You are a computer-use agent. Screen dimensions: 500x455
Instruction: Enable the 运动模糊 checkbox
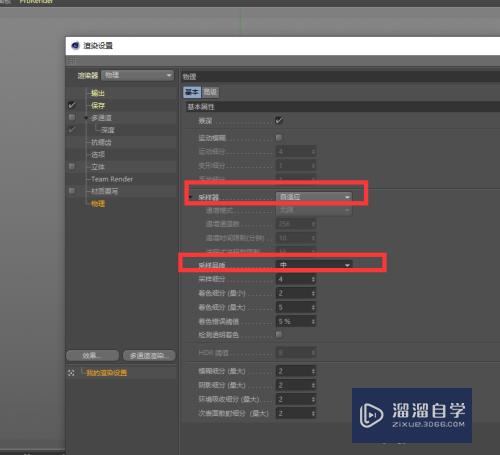(x=279, y=137)
